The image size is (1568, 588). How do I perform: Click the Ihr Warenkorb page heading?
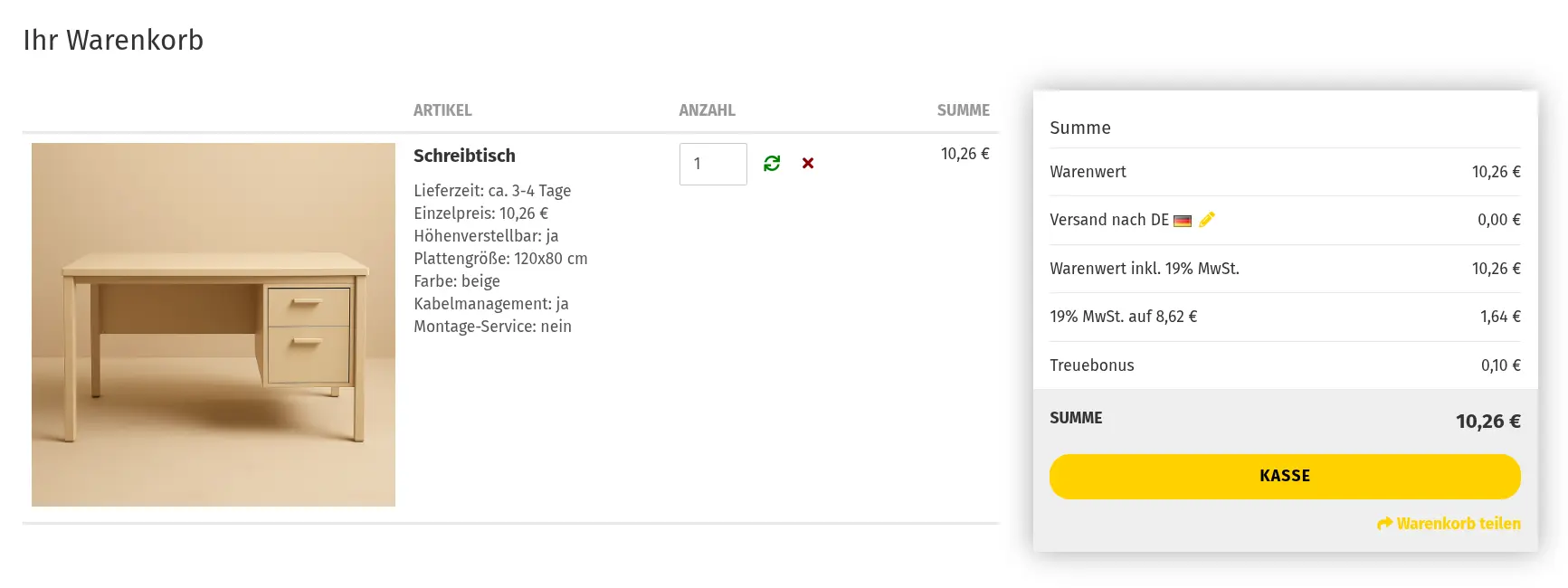(113, 41)
